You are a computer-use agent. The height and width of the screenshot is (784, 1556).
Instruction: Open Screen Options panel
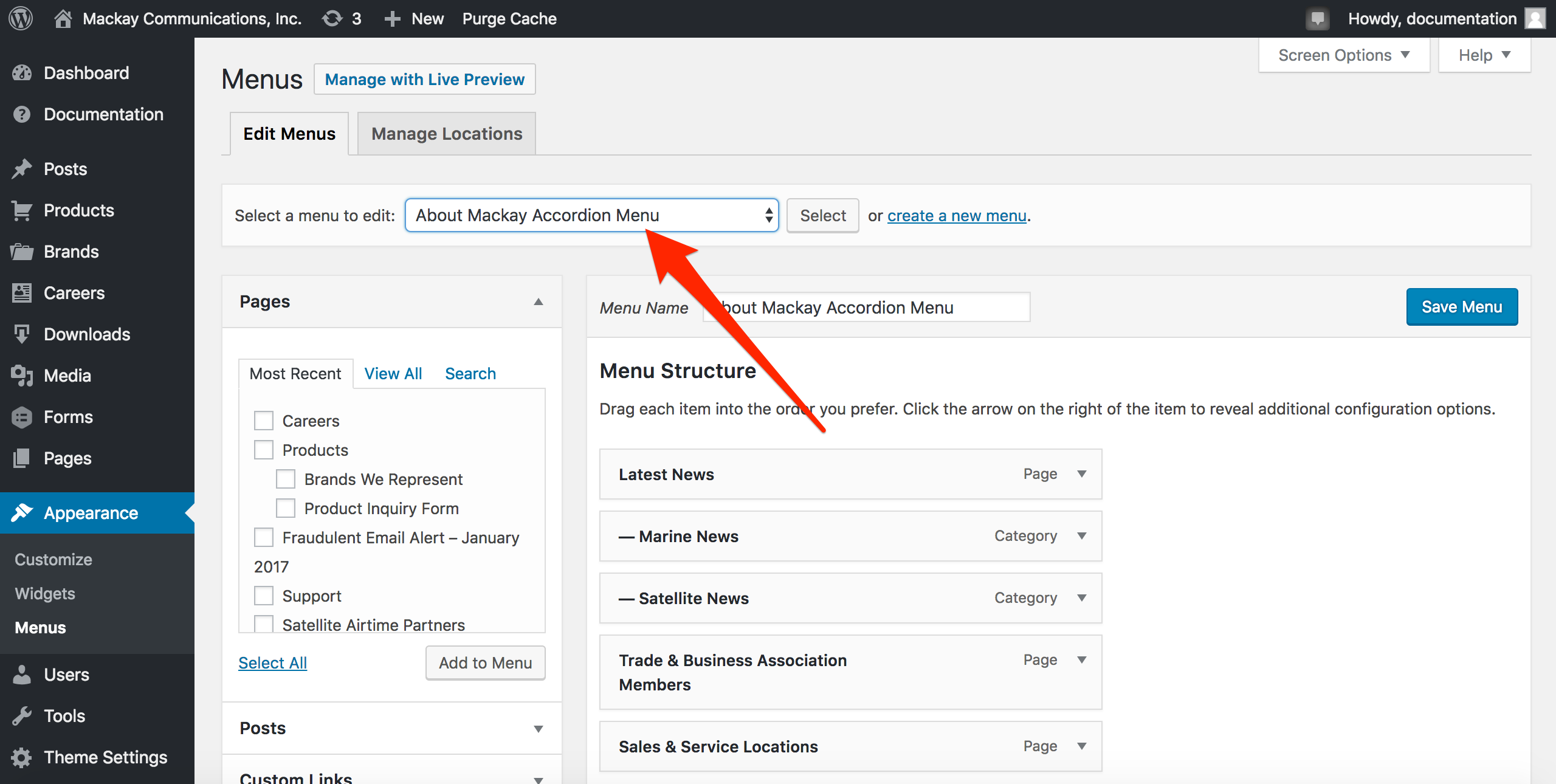pyautogui.click(x=1344, y=55)
